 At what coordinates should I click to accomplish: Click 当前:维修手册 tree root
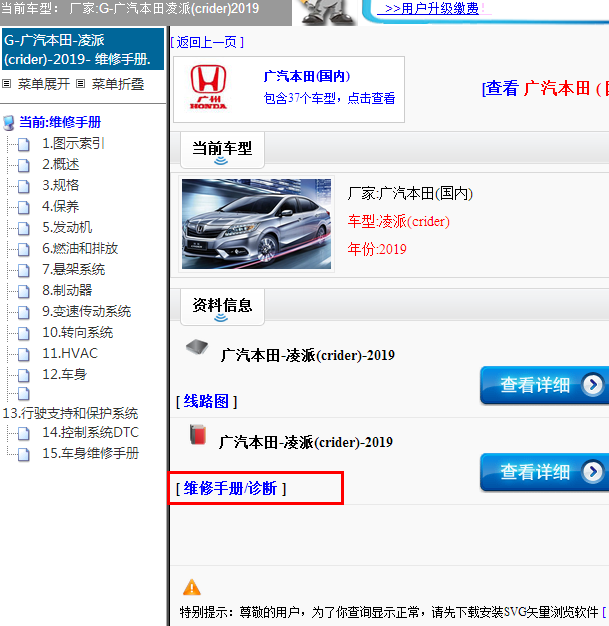coord(60,123)
